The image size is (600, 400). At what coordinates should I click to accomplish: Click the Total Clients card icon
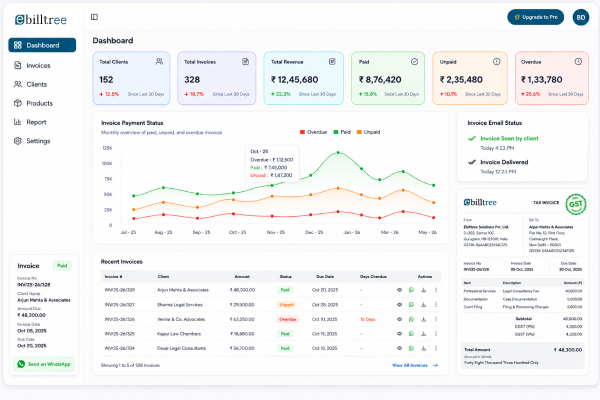pos(159,61)
